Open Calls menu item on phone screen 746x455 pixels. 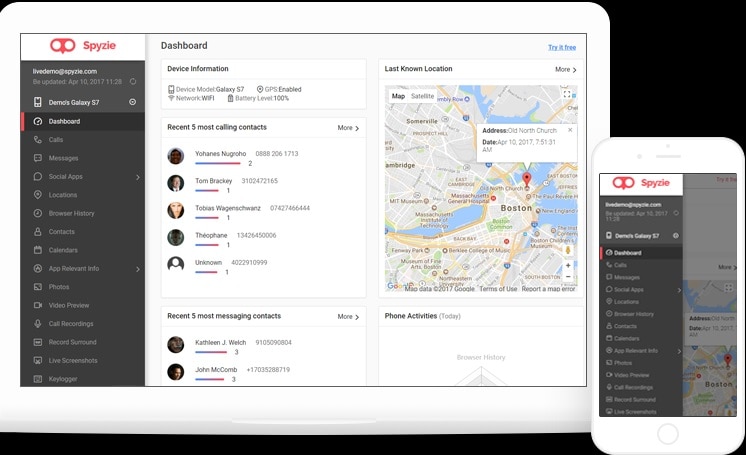click(x=620, y=265)
